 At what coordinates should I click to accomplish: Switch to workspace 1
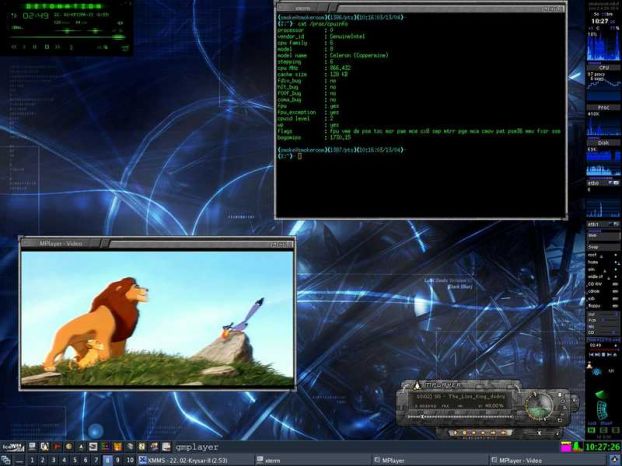point(32,460)
